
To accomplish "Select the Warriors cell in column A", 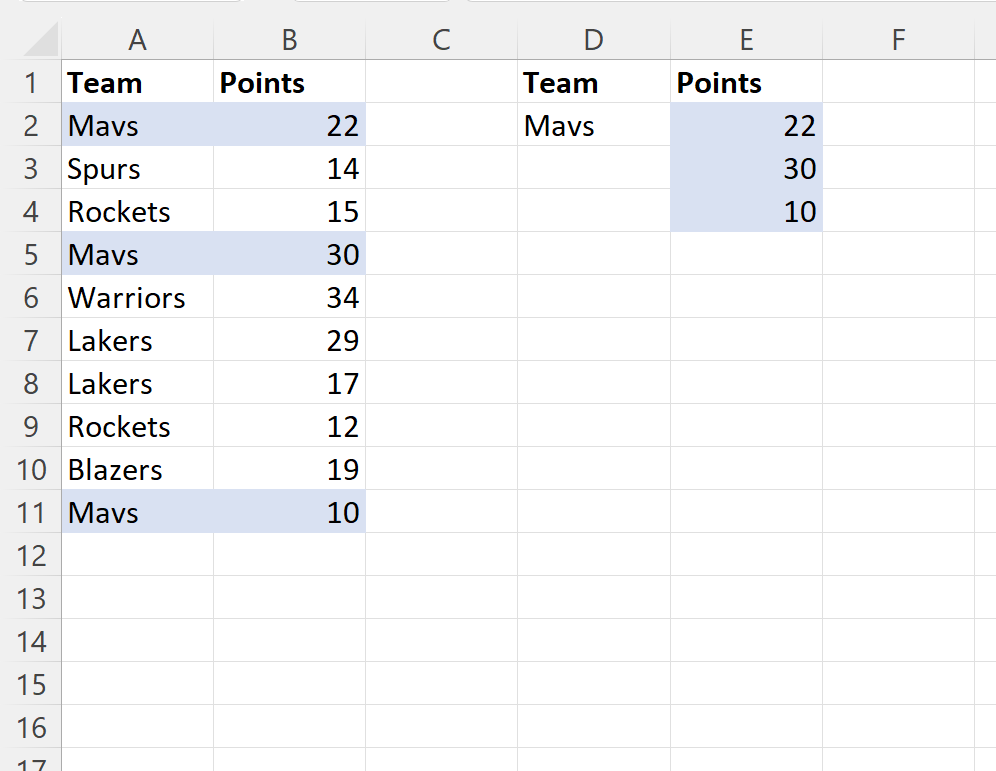I will tap(137, 297).
